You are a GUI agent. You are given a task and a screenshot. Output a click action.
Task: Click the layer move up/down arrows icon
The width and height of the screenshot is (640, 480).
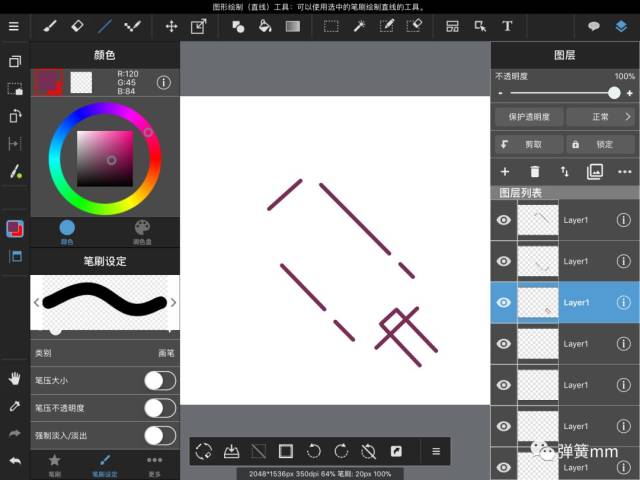564,172
